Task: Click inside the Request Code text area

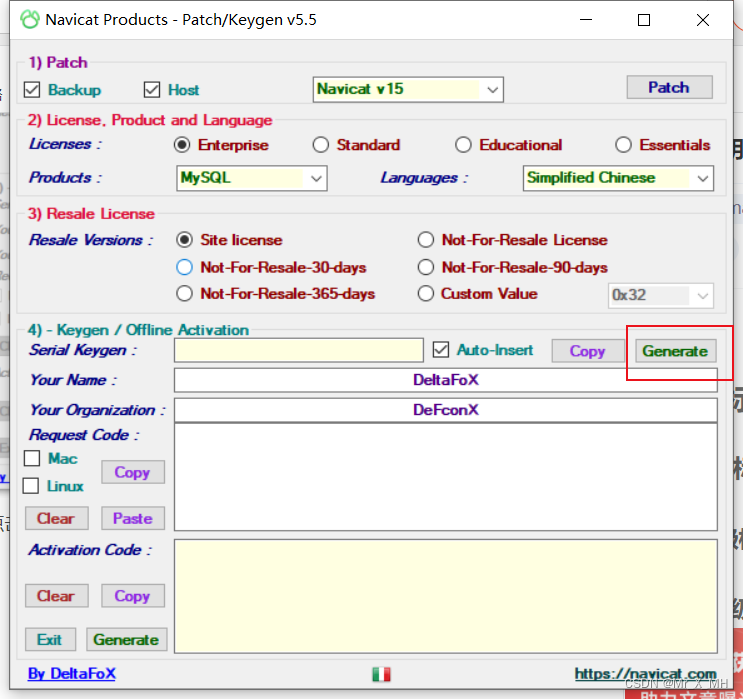Action: 445,477
